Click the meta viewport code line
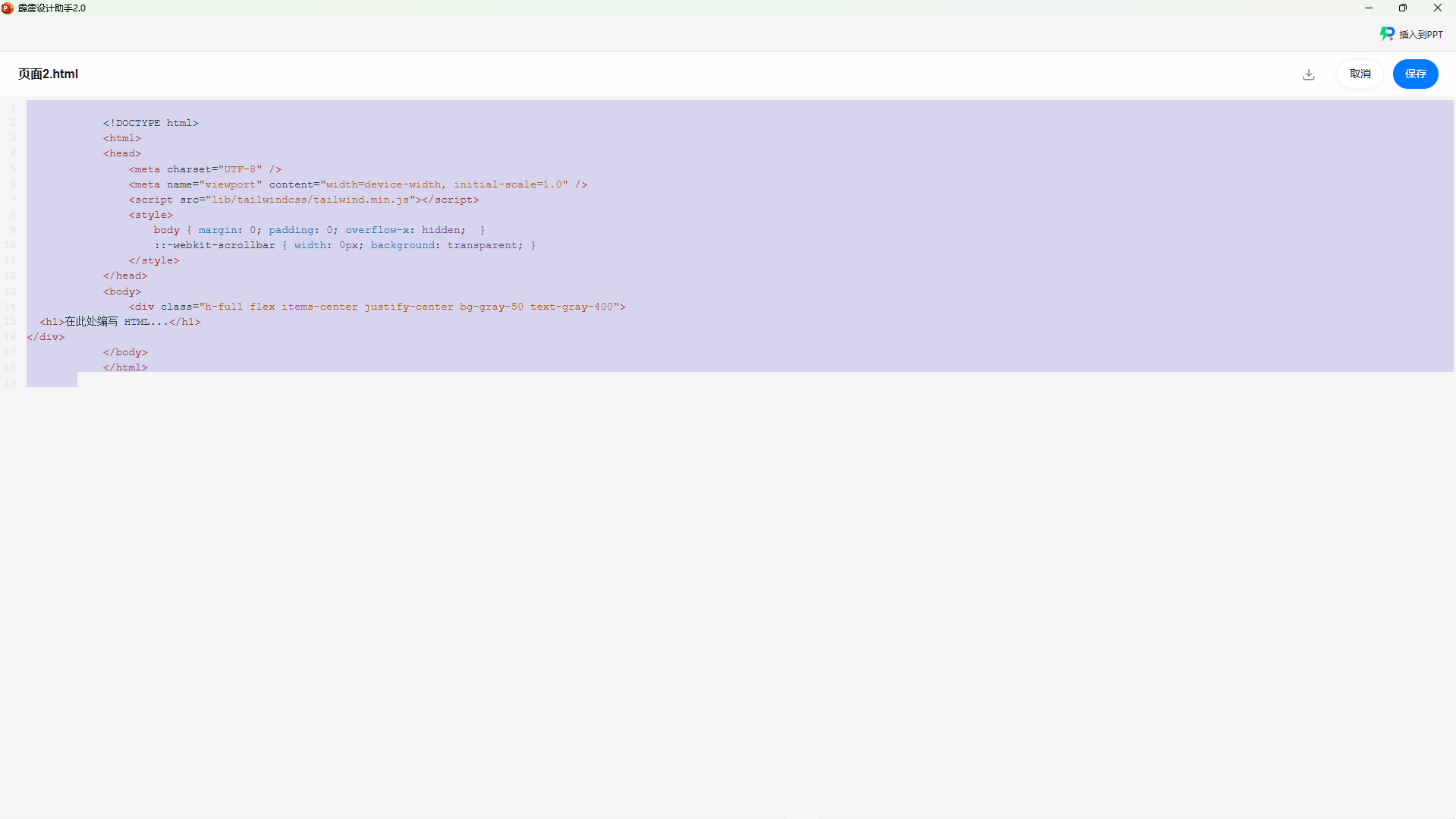The image size is (1456, 819). [358, 184]
